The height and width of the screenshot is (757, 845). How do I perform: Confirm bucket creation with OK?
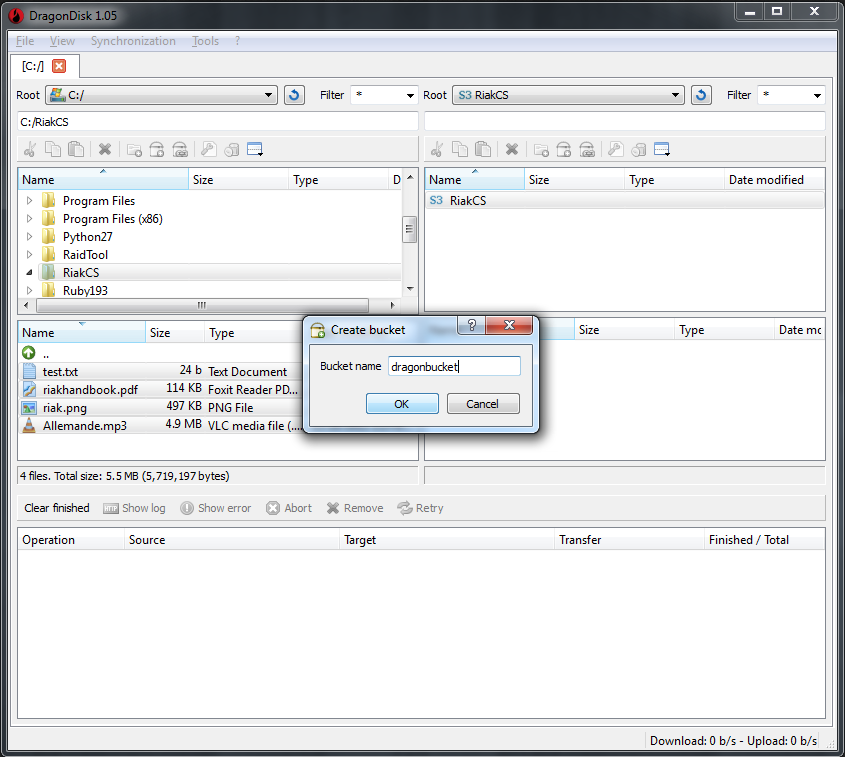click(402, 404)
